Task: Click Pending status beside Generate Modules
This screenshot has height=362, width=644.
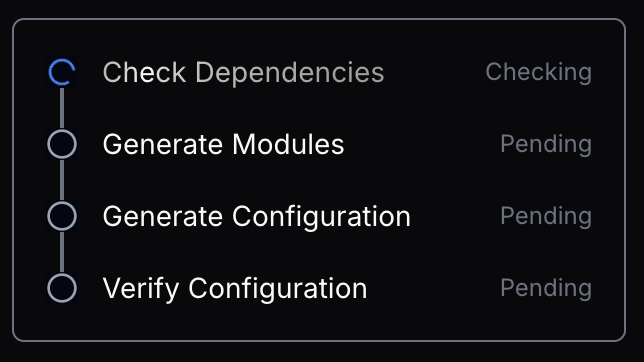Action: (546, 145)
